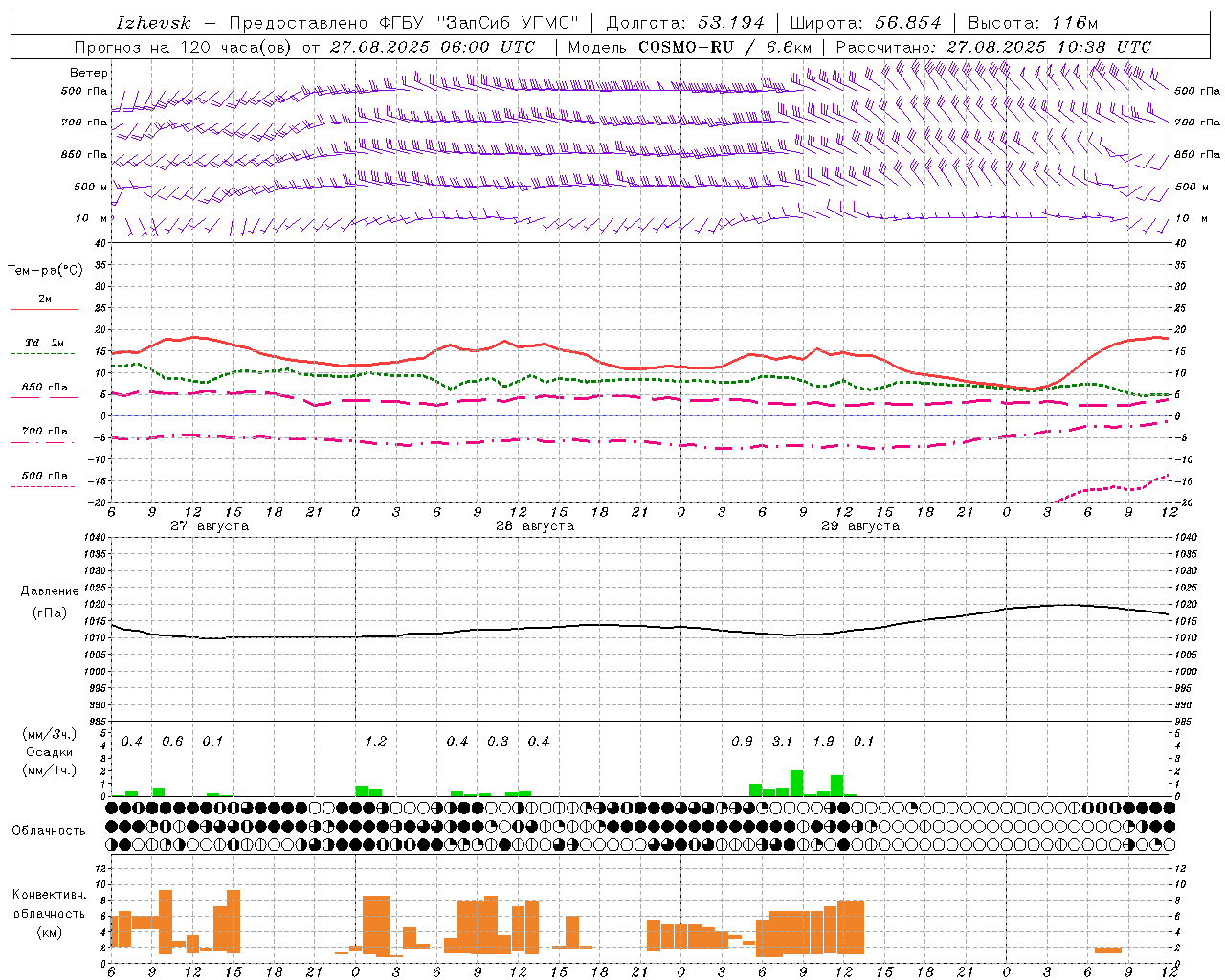This screenshot has width=1225, height=980.
Task: Click the Izhevsk station title
Action: click(154, 23)
